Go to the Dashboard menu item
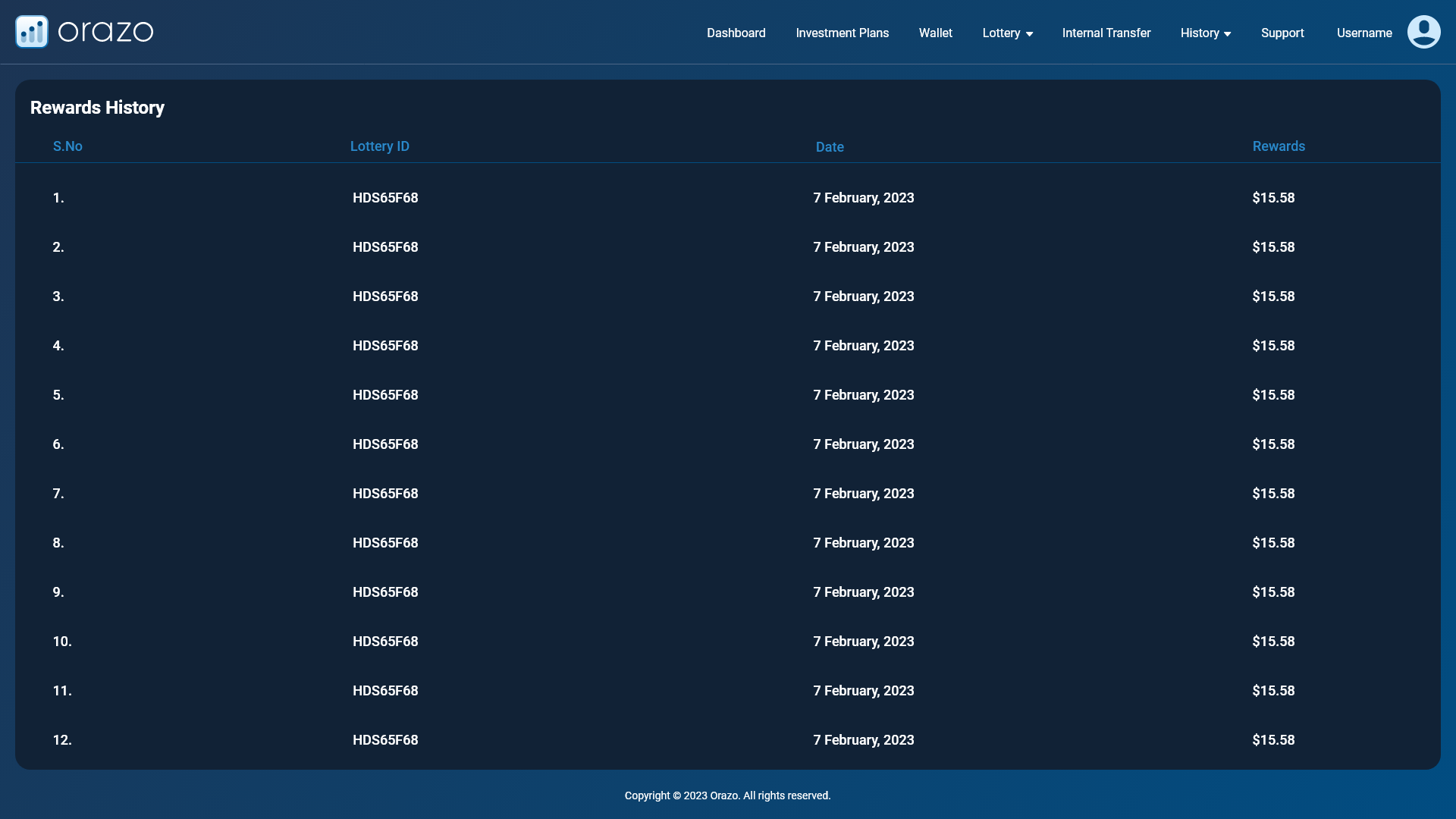Viewport: 1456px width, 819px height. [736, 33]
